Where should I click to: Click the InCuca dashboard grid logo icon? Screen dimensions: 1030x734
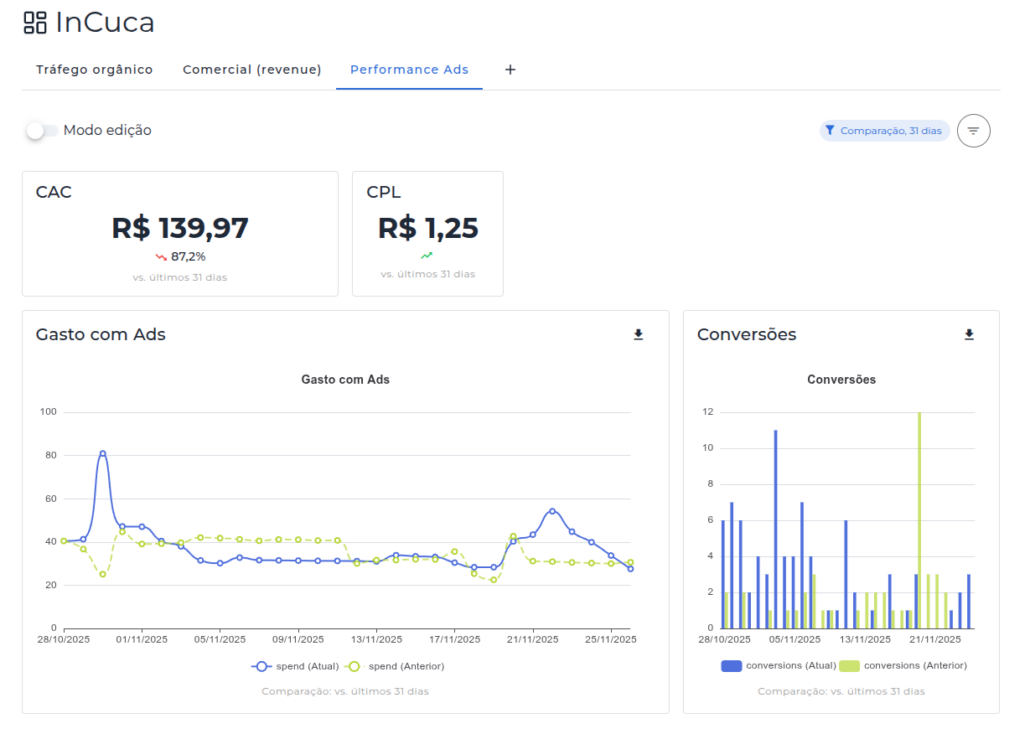pos(35,22)
